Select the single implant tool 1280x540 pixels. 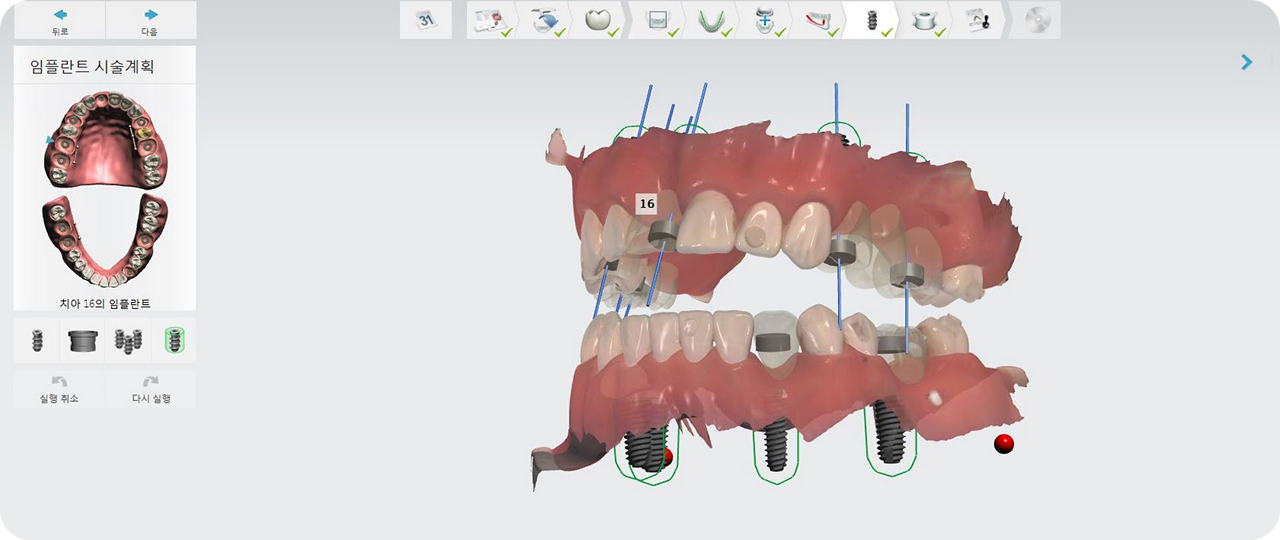click(38, 341)
